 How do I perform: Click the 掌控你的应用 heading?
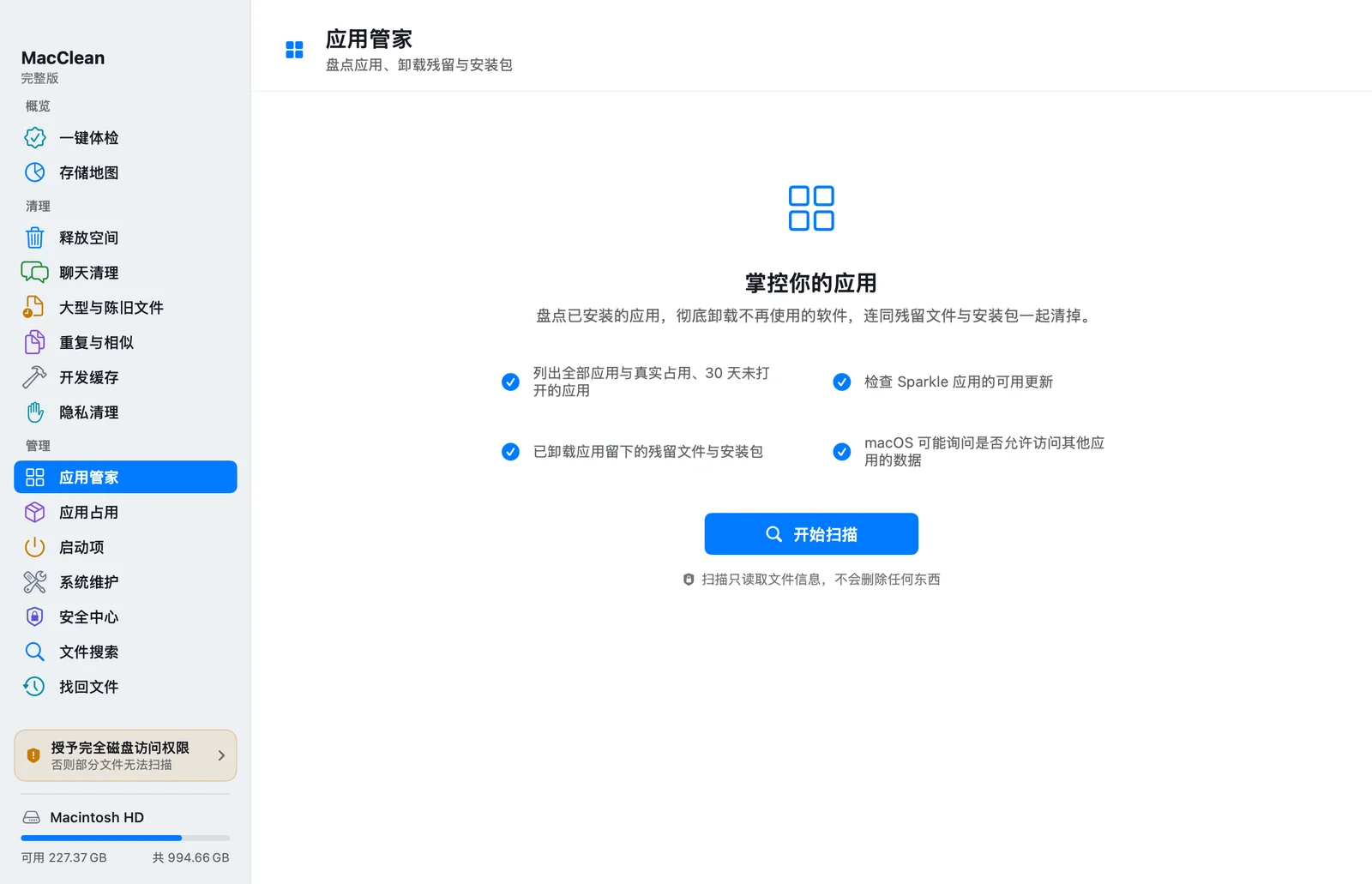[811, 283]
